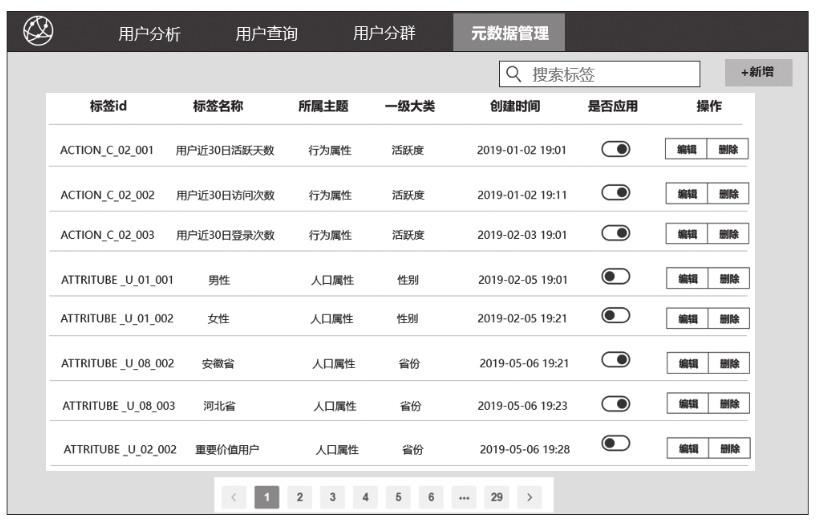Click tag id ATTRITUBE_U_02_002

coord(120,449)
